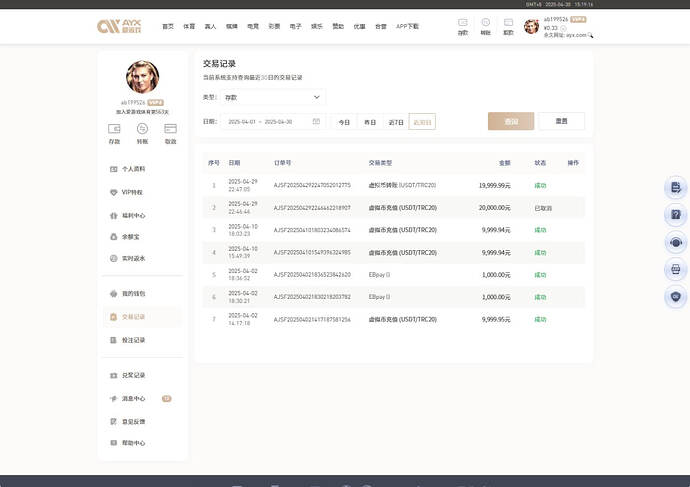Click the 取款 withdraw icon under profile avatar
This screenshot has width=690, height=487.
[170, 132]
